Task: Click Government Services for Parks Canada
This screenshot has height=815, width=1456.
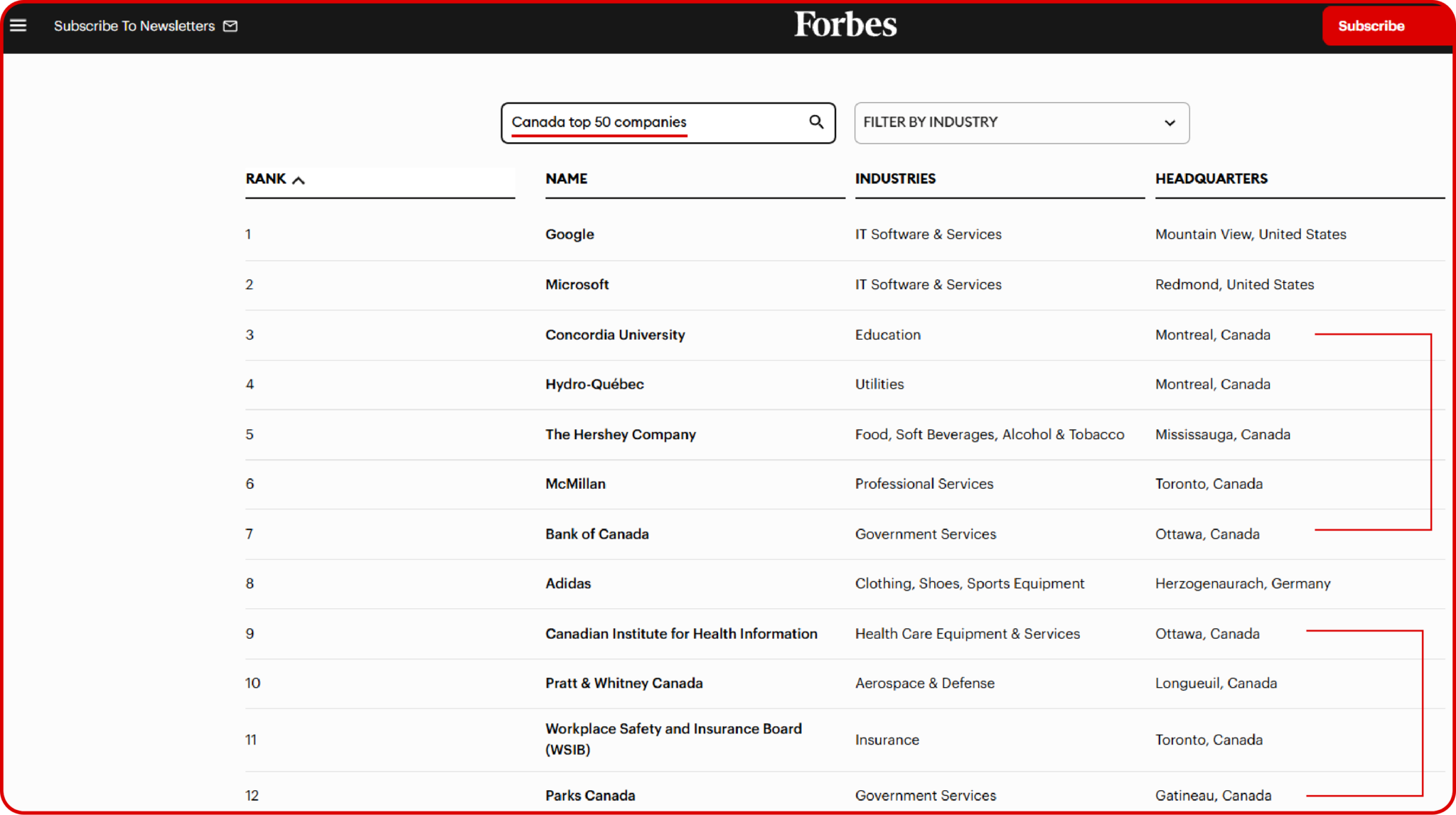Action: pos(925,796)
